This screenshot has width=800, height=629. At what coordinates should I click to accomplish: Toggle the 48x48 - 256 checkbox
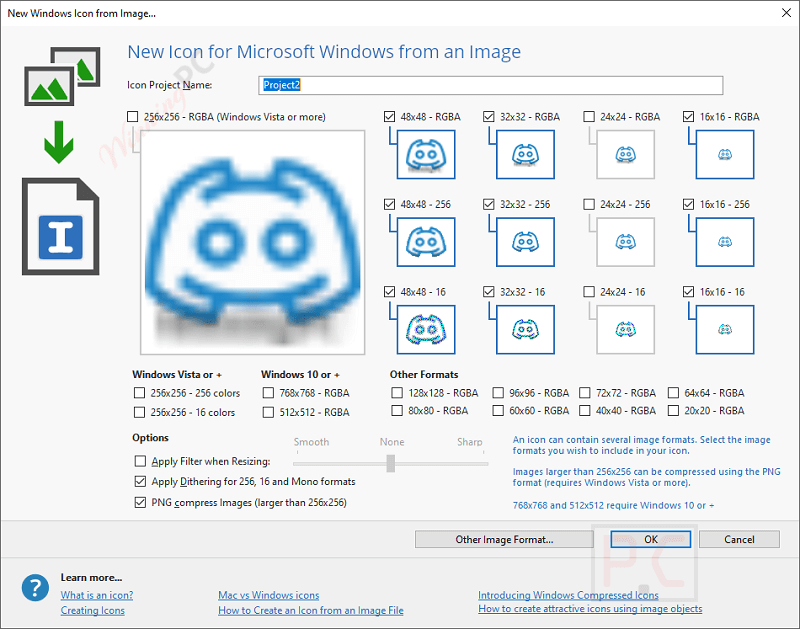[389, 205]
